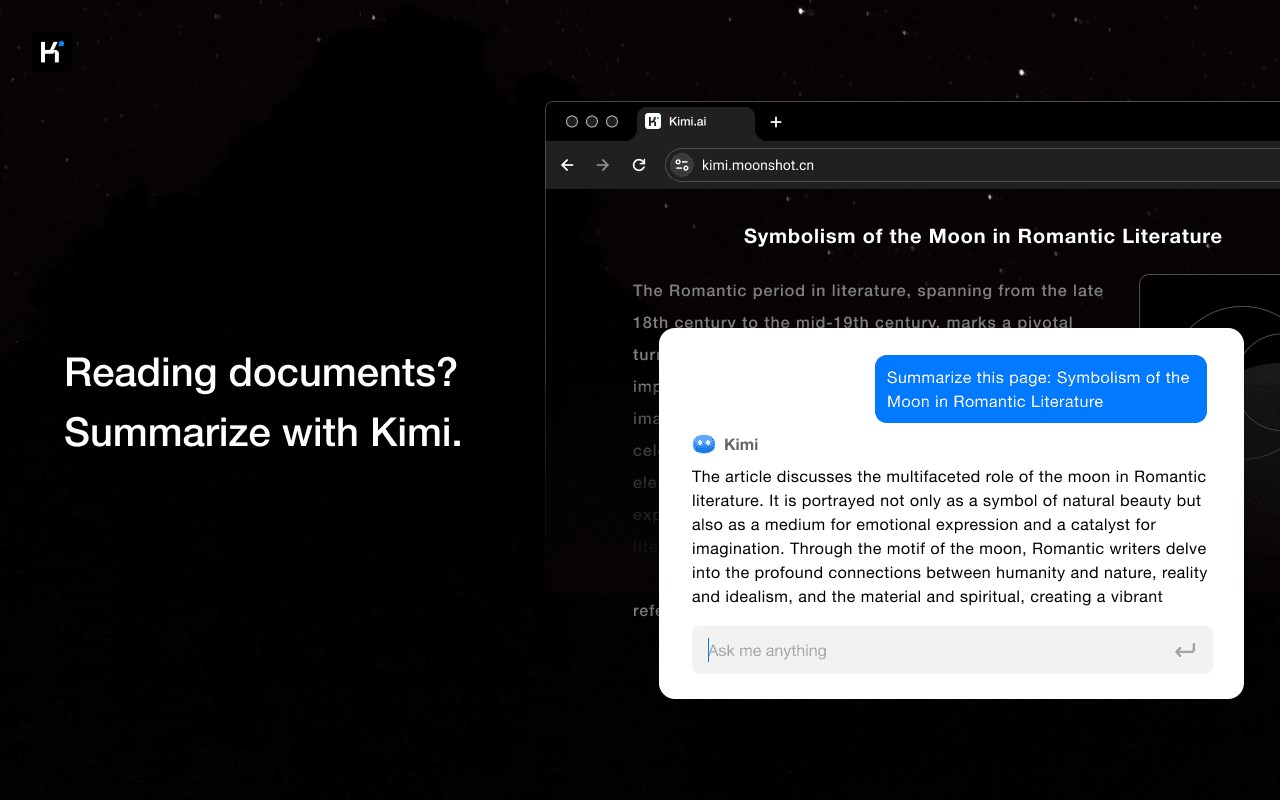1280x800 pixels.
Task: Click the article line 'The Romantic period in literature'
Action: (868, 291)
